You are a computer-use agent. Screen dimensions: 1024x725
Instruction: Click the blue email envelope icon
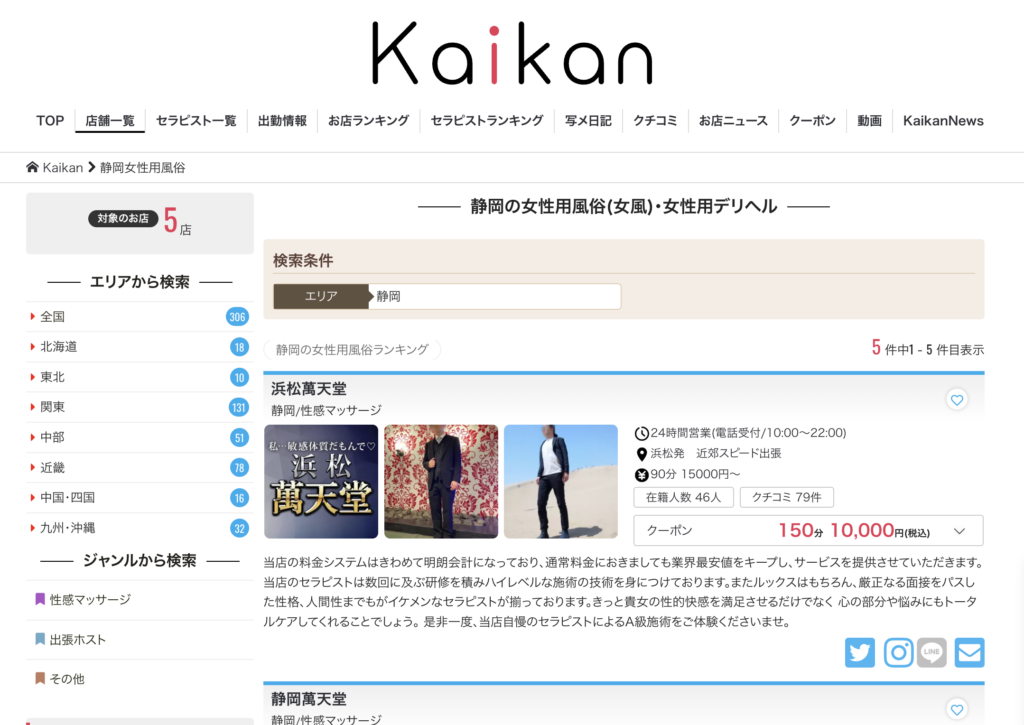tap(969, 652)
